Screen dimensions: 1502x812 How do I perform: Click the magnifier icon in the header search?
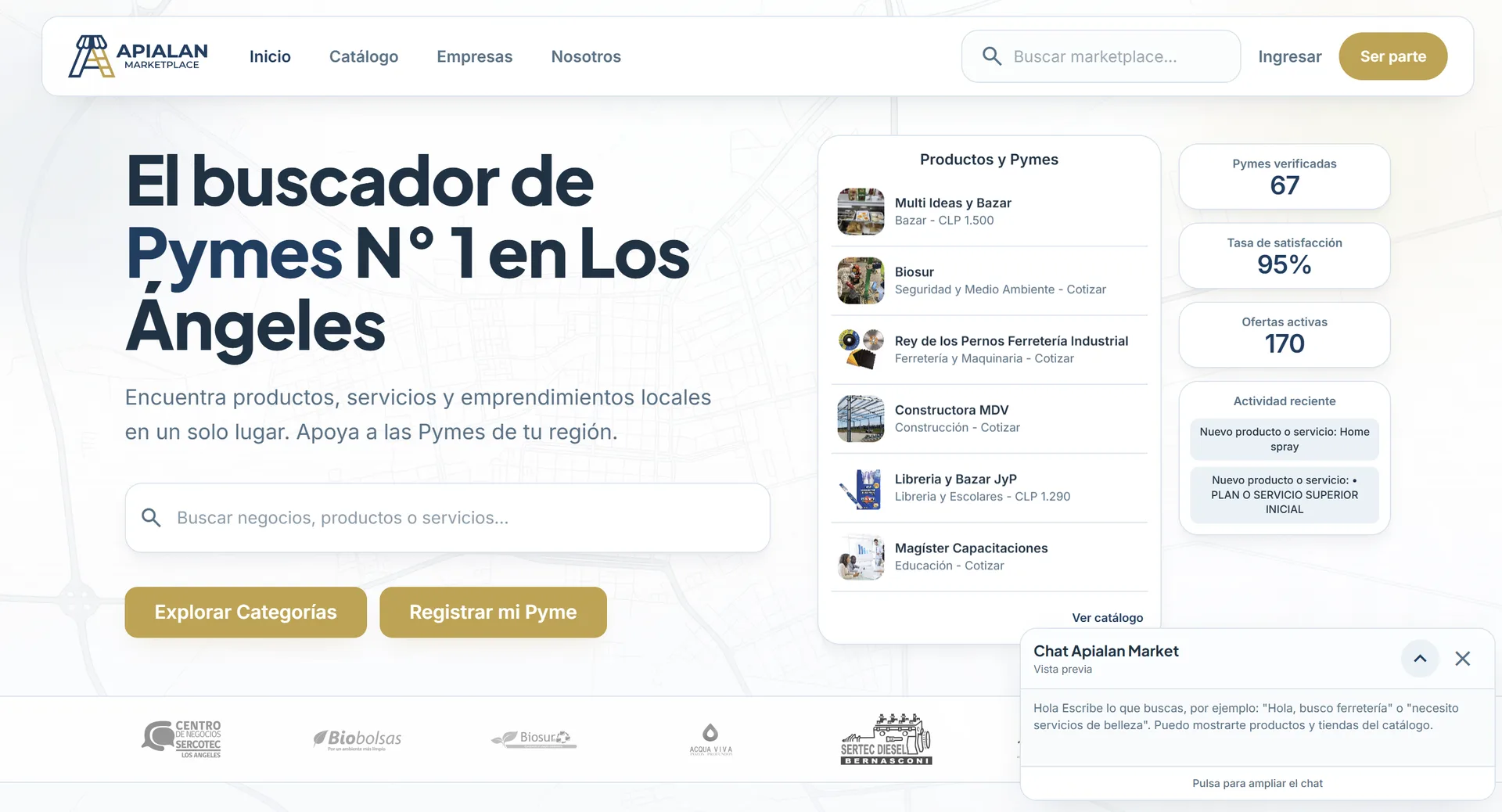(991, 56)
